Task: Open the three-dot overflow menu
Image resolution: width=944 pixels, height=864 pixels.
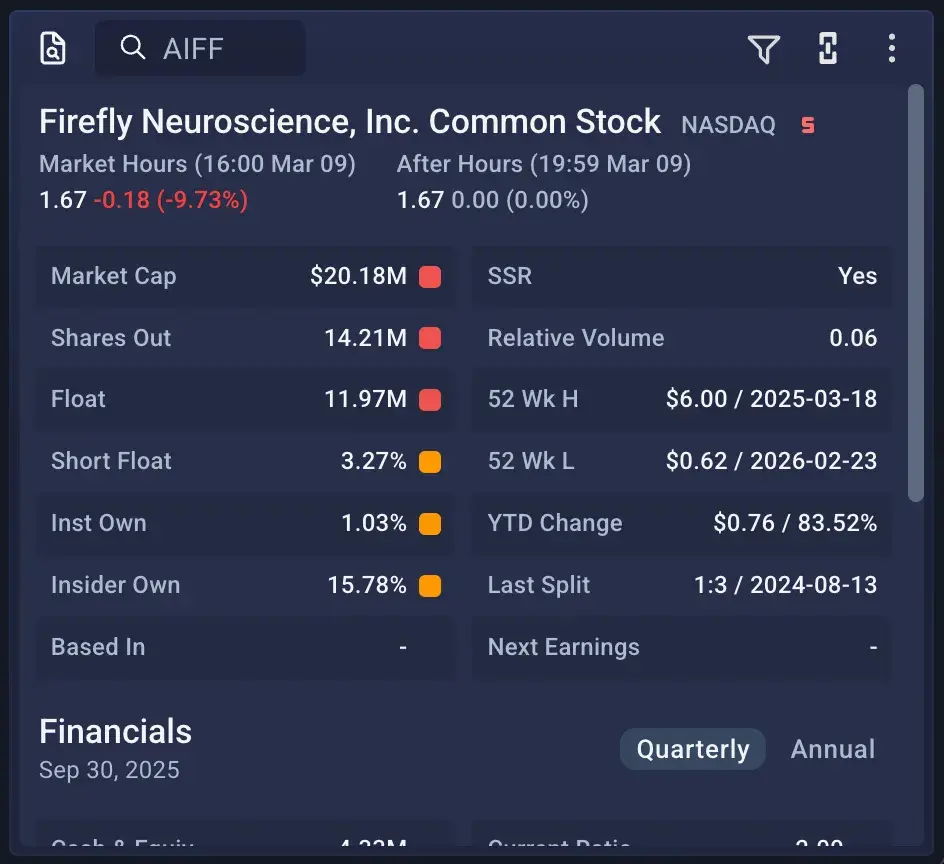Action: click(x=891, y=48)
